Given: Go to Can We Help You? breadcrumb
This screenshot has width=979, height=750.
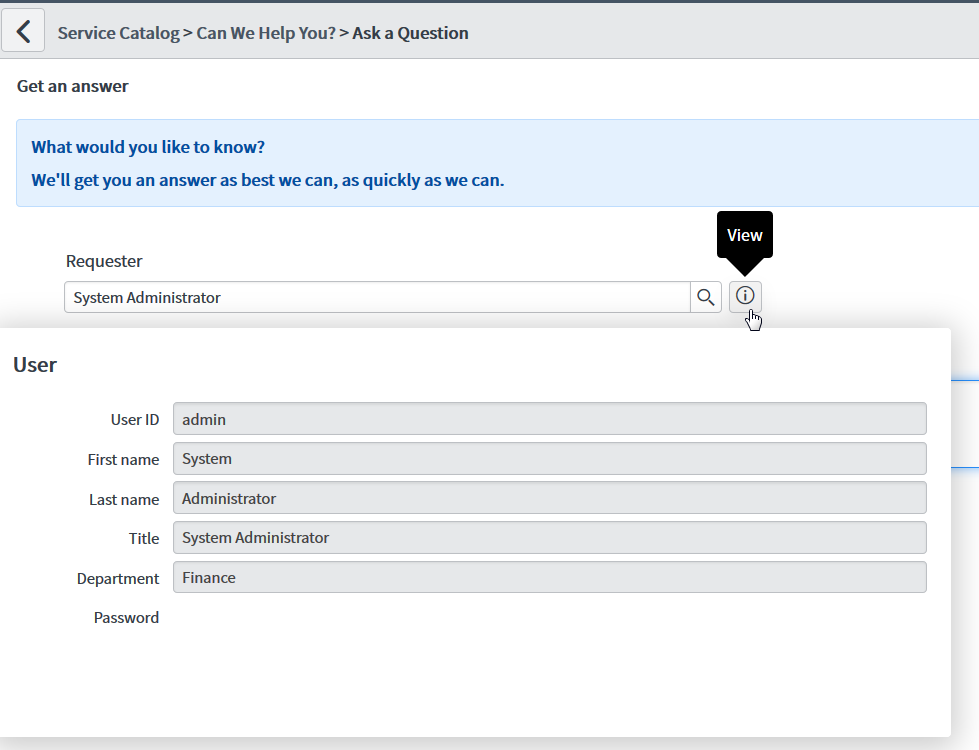Looking at the screenshot, I should tap(266, 33).
